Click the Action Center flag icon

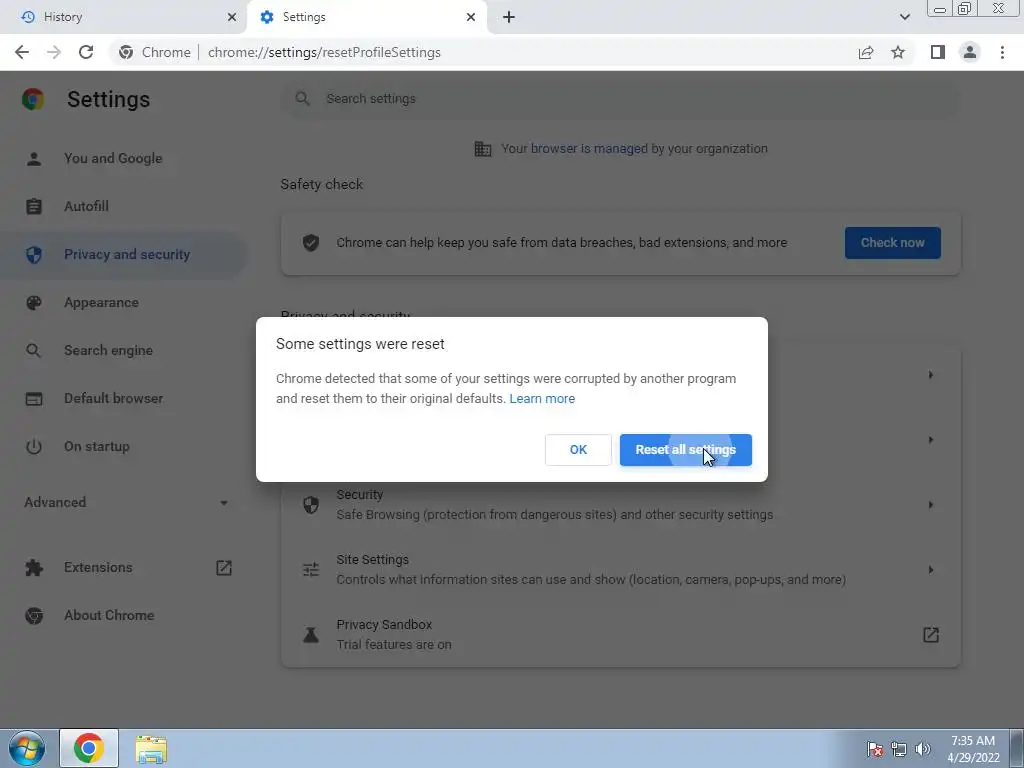875,748
